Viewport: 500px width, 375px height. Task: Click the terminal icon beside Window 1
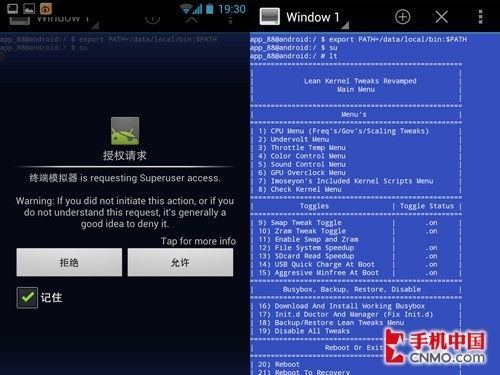click(x=270, y=17)
